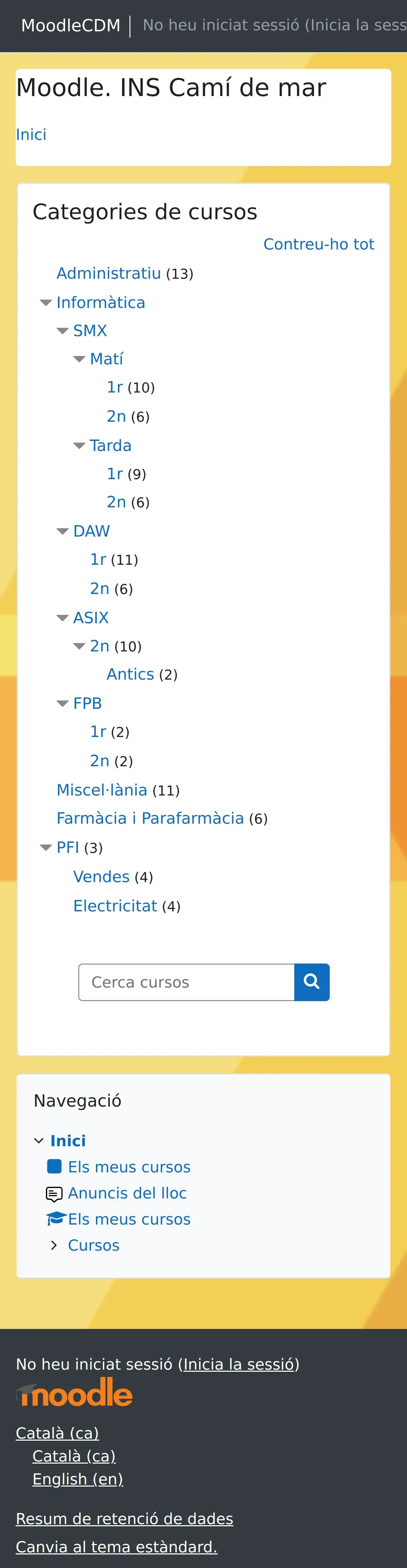
Task: Click the Moodle logo in footer
Action: pyautogui.click(x=74, y=1393)
